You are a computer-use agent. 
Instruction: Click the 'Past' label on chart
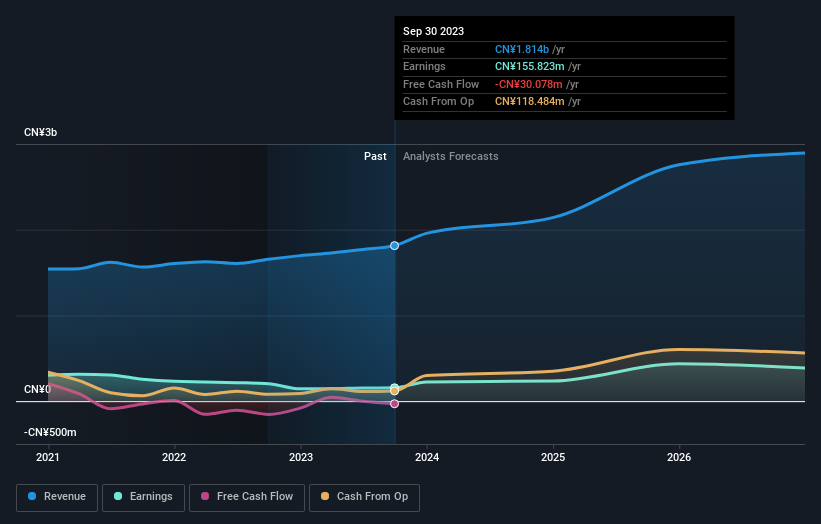375,157
